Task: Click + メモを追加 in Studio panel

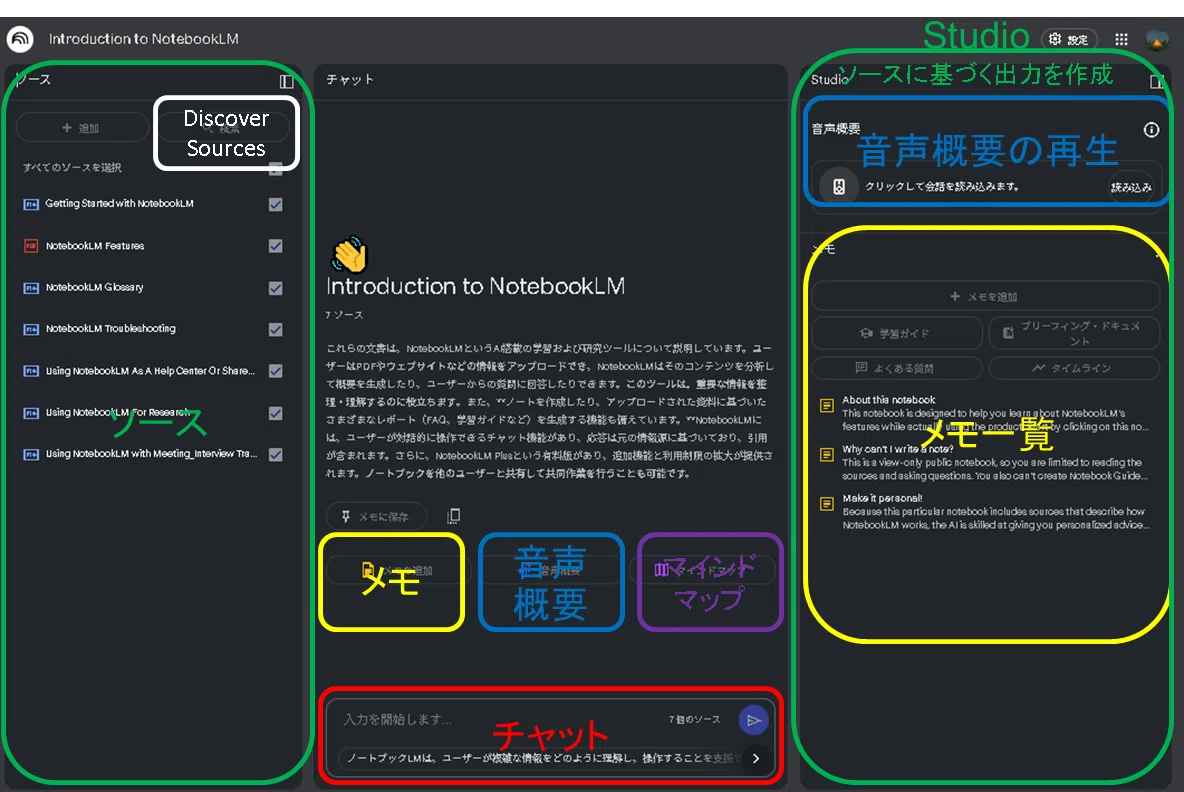Action: (985, 297)
